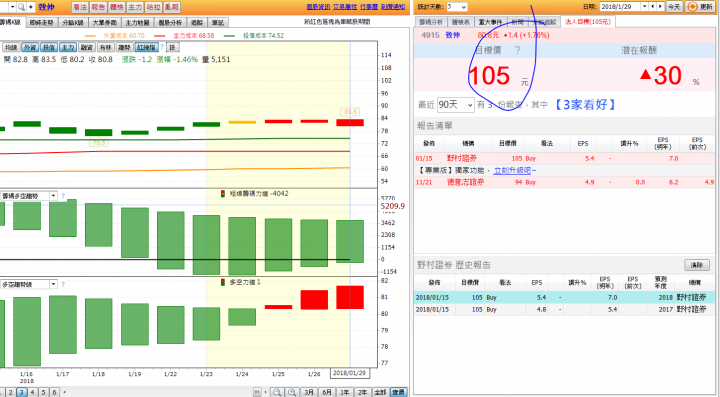Viewport: 720px width, 397px height.
Task: Go to next date arrow
Action: tap(660, 7)
